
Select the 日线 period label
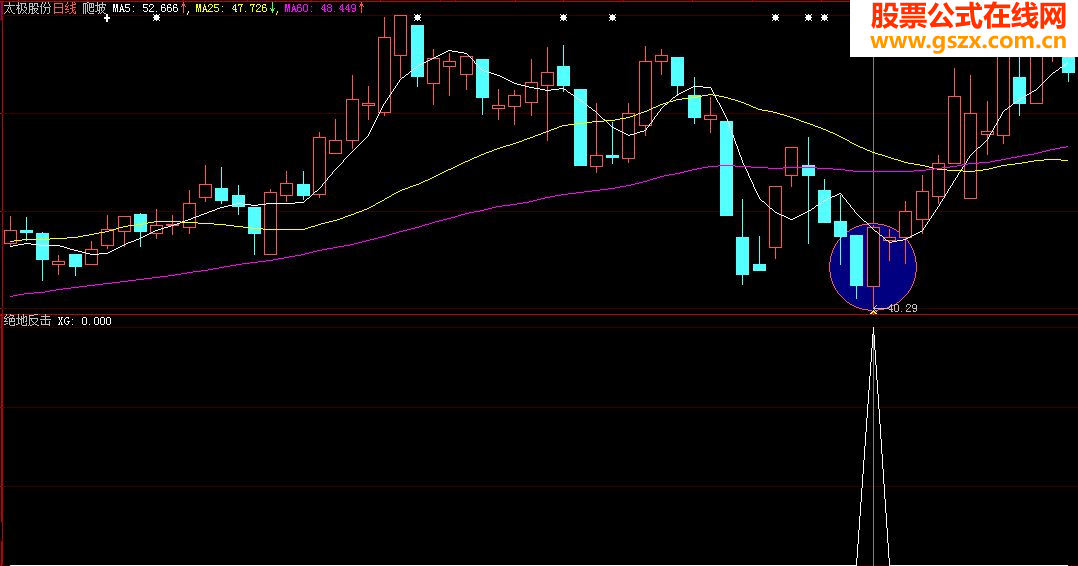pyautogui.click(x=65, y=8)
